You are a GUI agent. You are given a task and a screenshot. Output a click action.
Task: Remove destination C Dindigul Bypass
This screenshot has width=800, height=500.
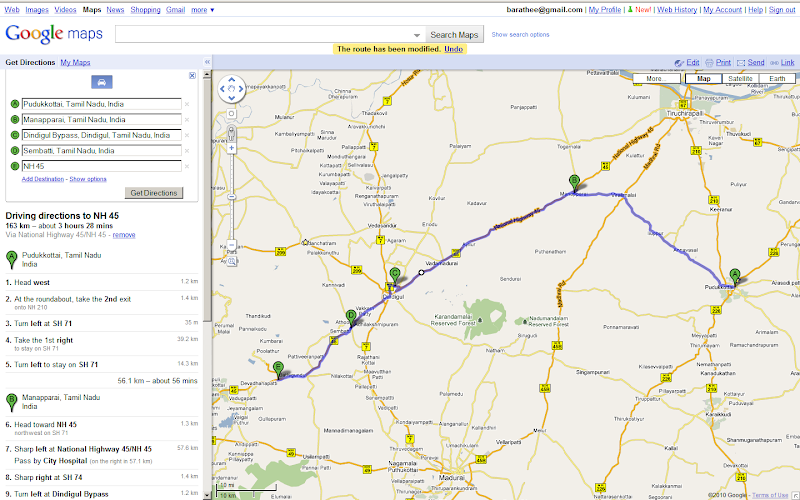point(187,135)
